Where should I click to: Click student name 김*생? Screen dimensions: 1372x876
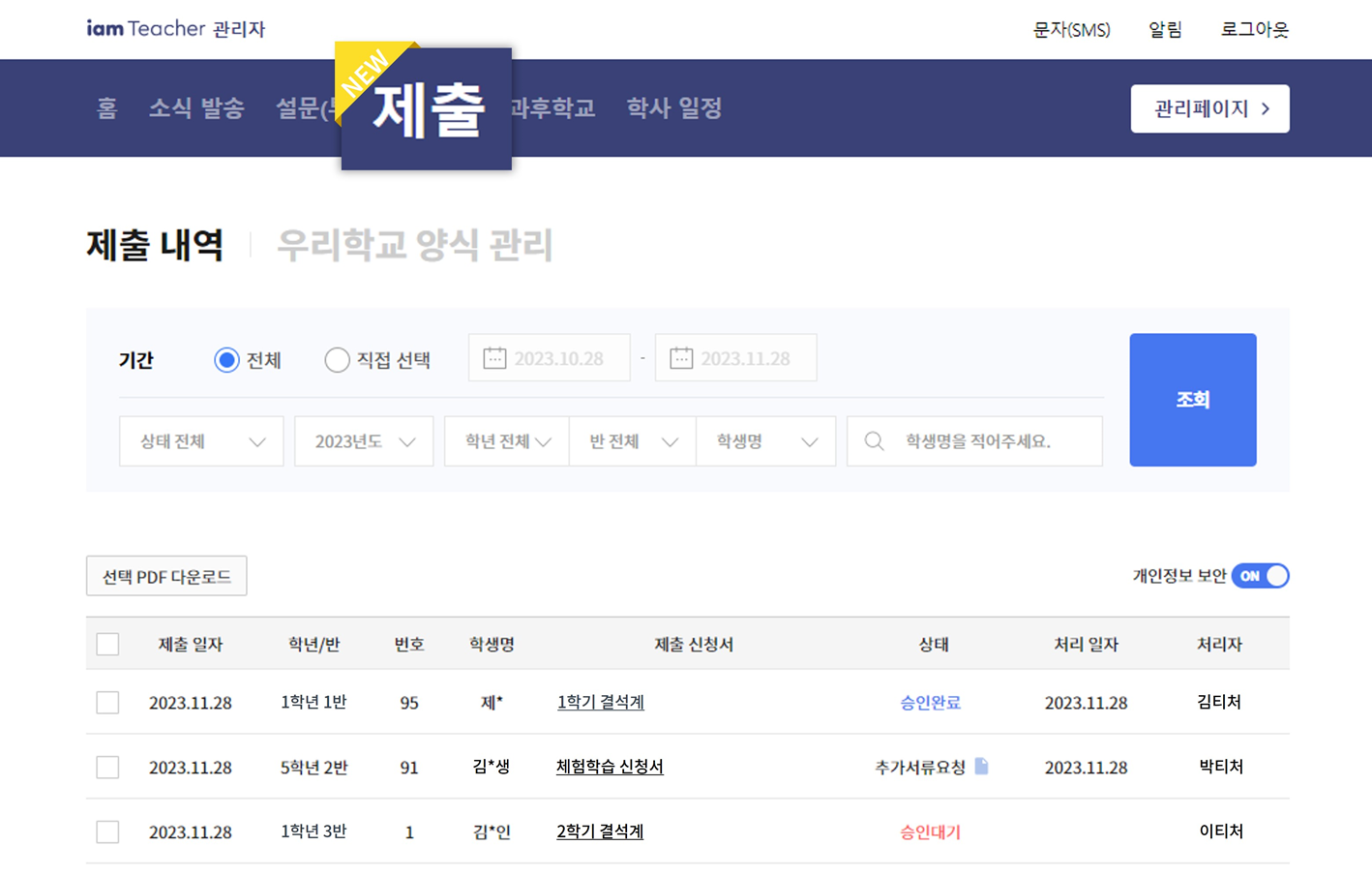[x=492, y=767]
